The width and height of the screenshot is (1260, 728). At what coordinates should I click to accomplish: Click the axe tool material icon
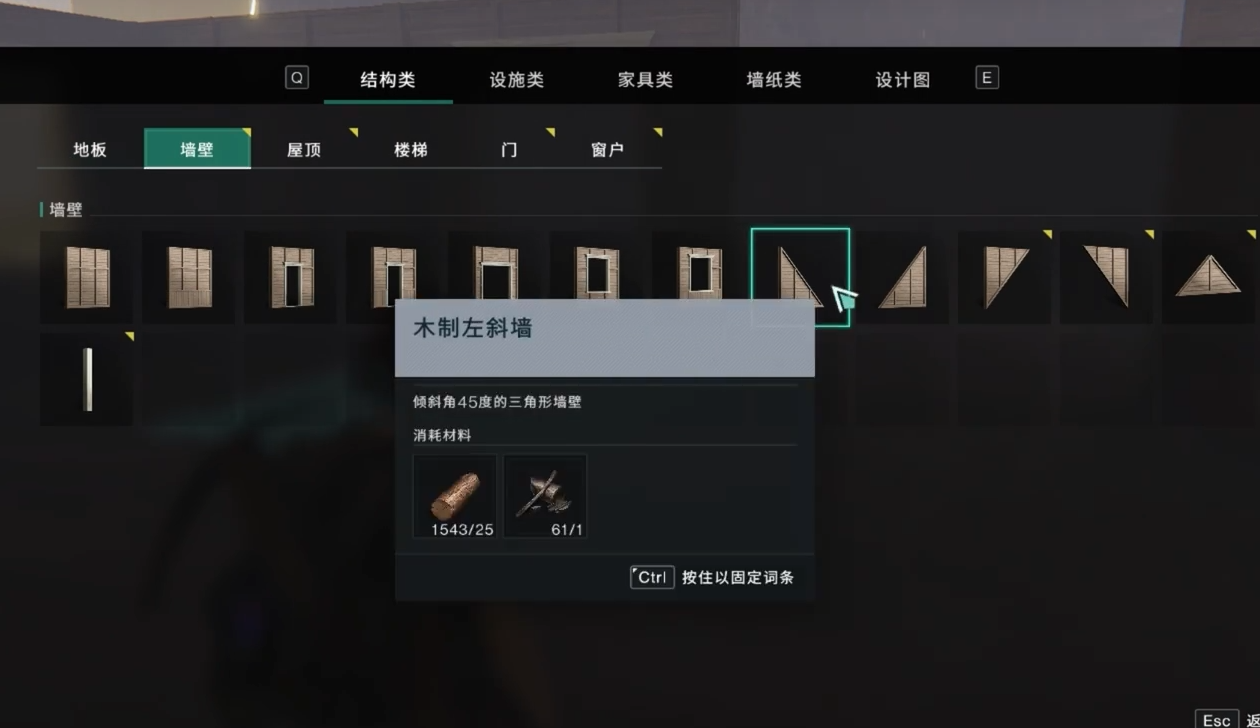pyautogui.click(x=545, y=496)
